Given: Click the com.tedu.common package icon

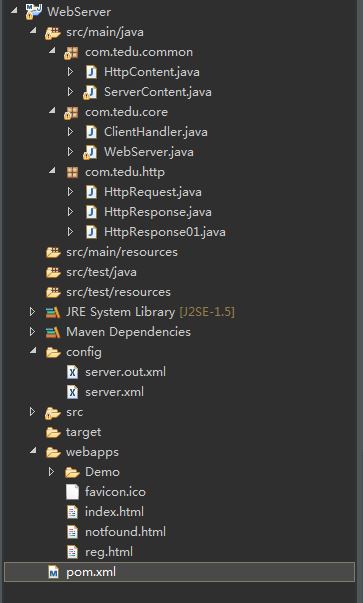Looking at the screenshot, I should click(72, 52).
